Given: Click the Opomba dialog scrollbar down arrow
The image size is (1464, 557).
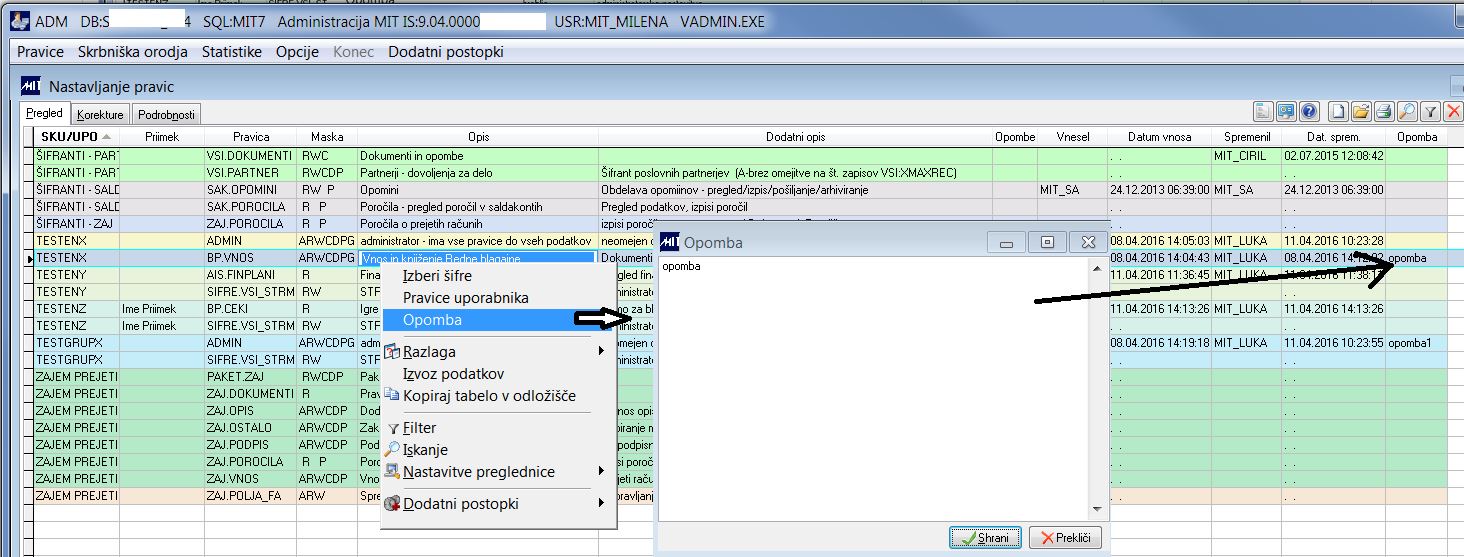Looking at the screenshot, I should (x=1096, y=508).
